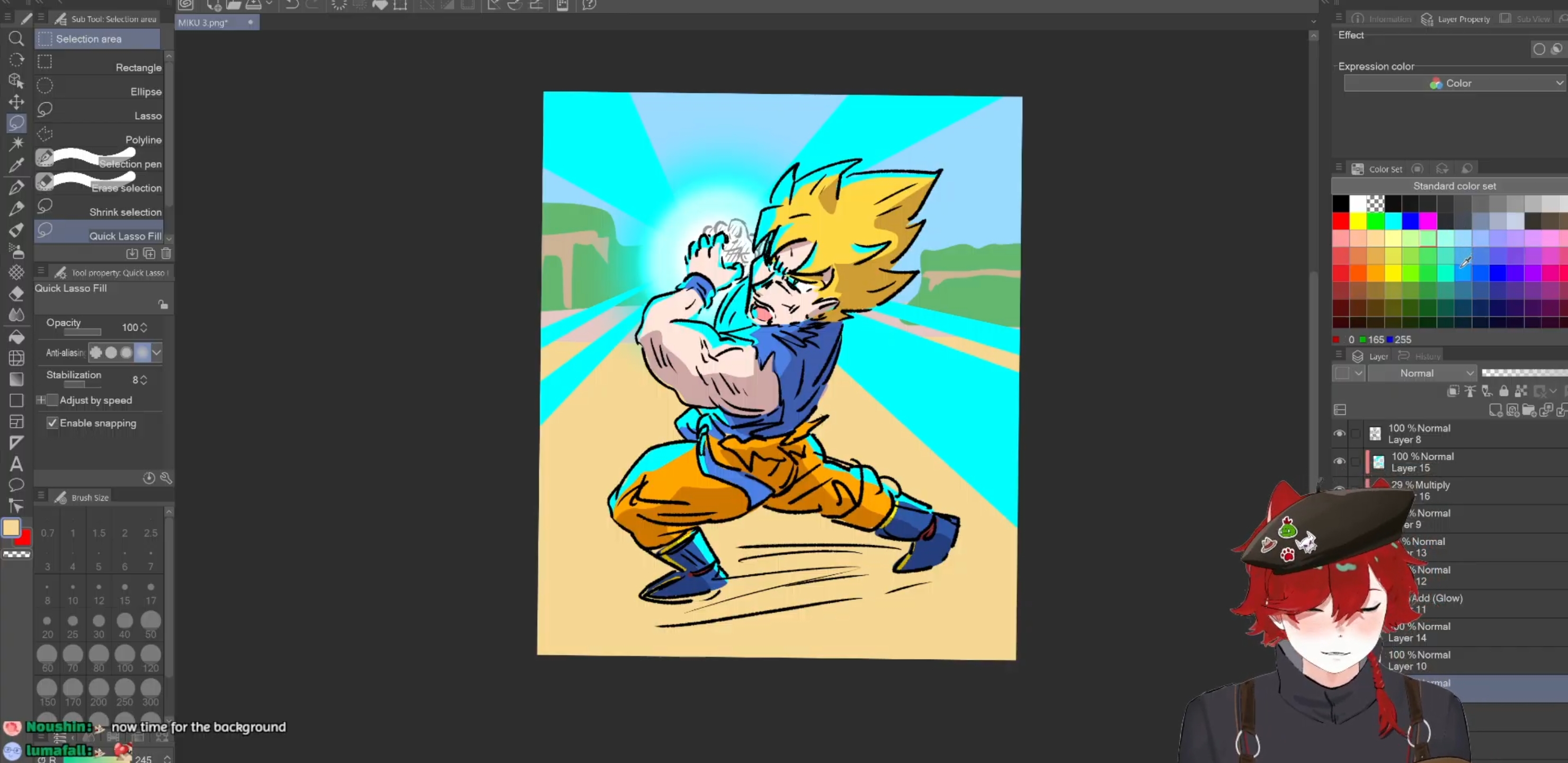1568x763 pixels.
Task: Open Standard color set dropdown
Action: coord(1451,186)
